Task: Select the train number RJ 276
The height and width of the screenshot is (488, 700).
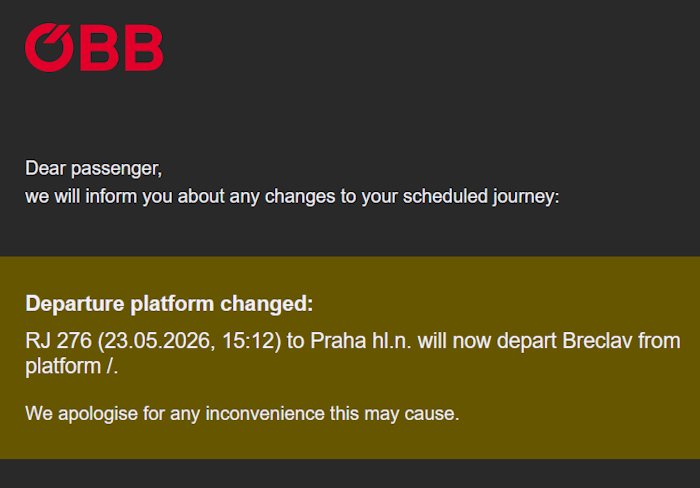Action: tap(58, 341)
